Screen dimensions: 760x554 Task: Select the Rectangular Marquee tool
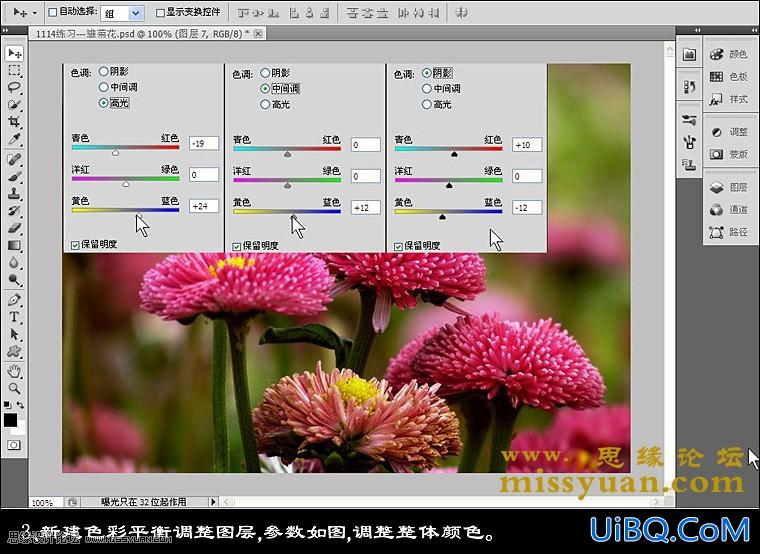pos(15,71)
